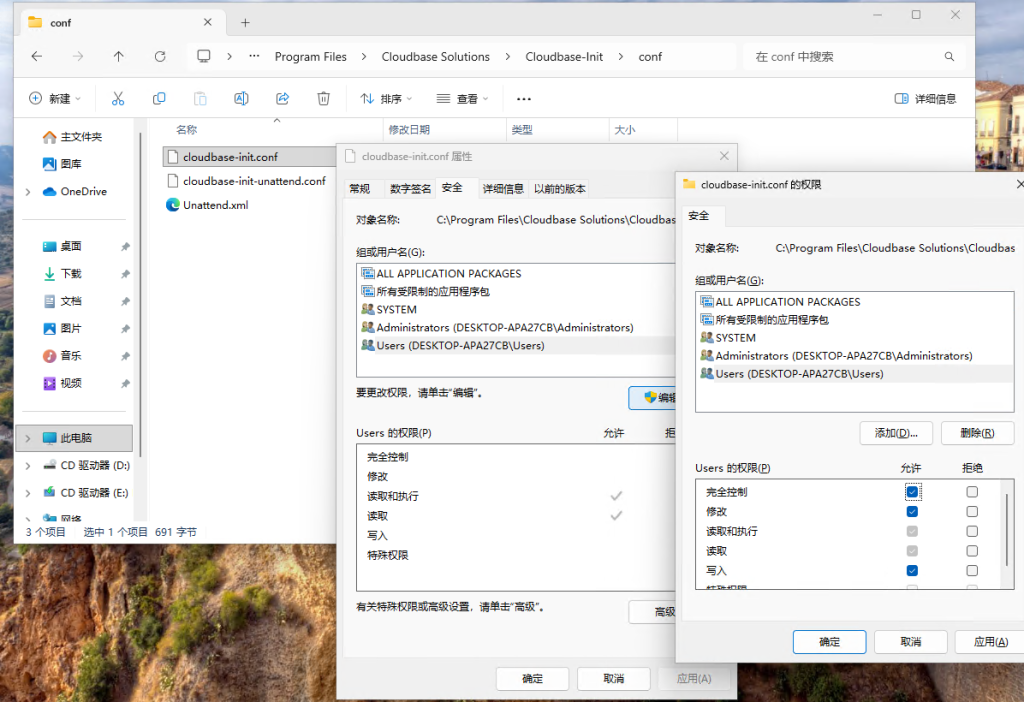Click the share icon in toolbar
This screenshot has height=702, width=1024.
(x=282, y=98)
